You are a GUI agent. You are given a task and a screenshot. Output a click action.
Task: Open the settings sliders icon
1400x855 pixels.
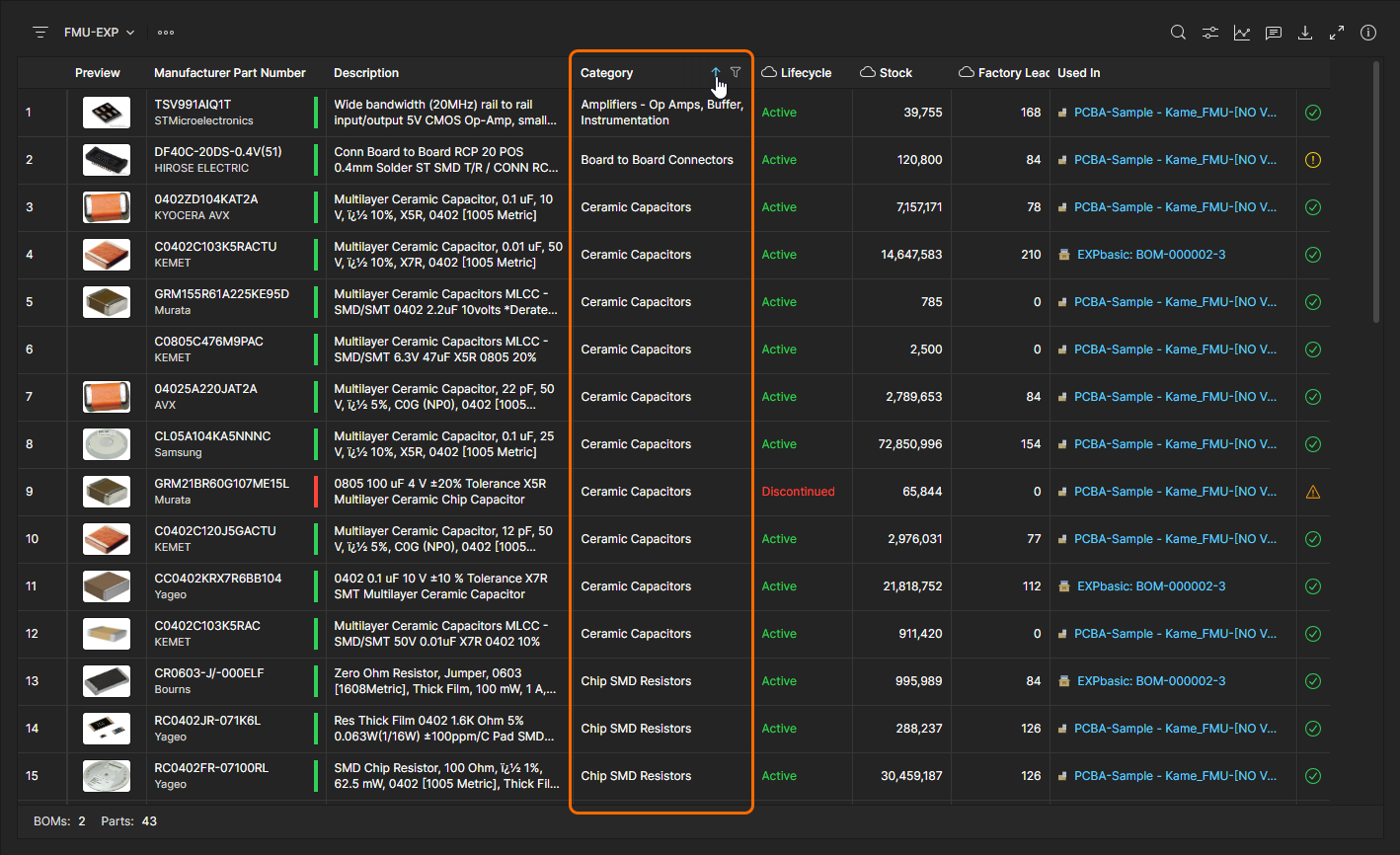[x=1209, y=33]
